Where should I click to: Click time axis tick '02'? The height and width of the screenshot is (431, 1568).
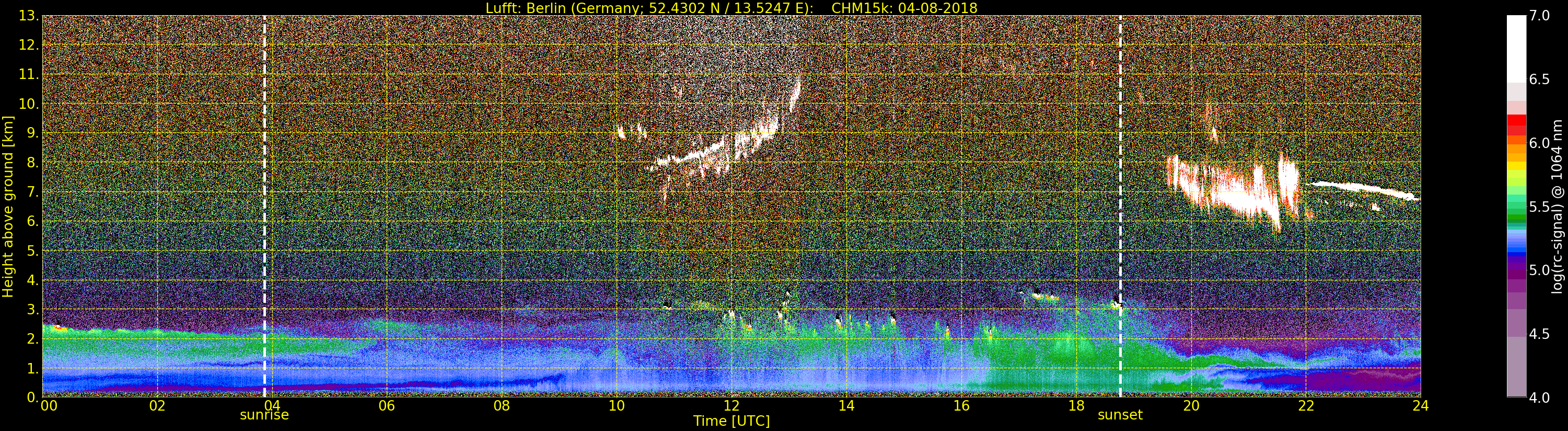[x=157, y=406]
